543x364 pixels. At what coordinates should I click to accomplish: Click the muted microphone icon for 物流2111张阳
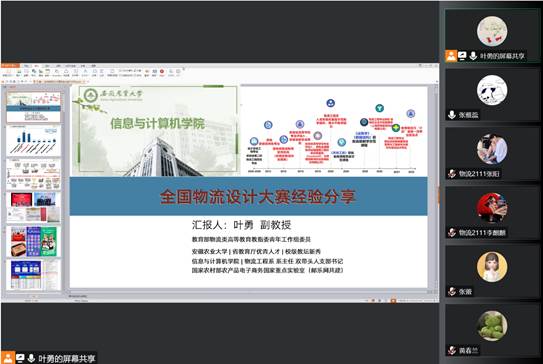[452, 174]
